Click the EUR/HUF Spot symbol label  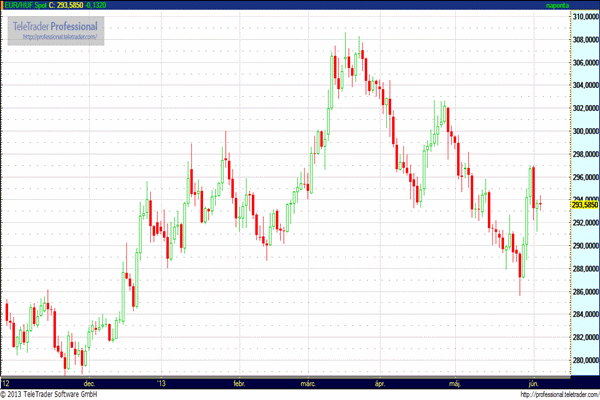coord(20,6)
